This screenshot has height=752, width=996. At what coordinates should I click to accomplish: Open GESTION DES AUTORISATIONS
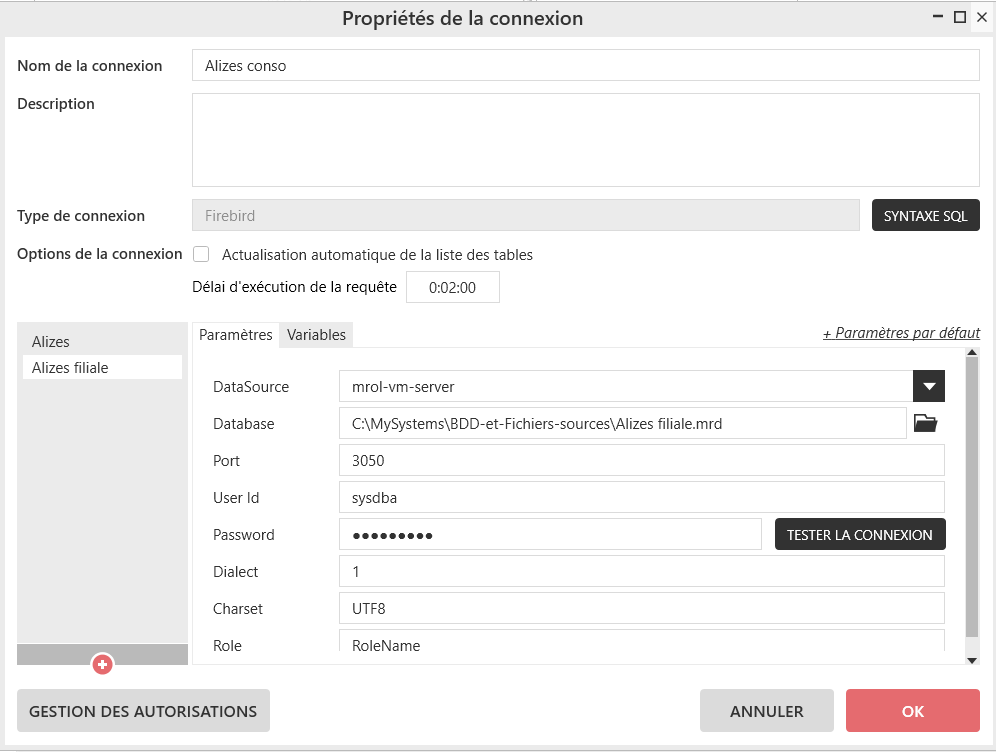tap(143, 711)
